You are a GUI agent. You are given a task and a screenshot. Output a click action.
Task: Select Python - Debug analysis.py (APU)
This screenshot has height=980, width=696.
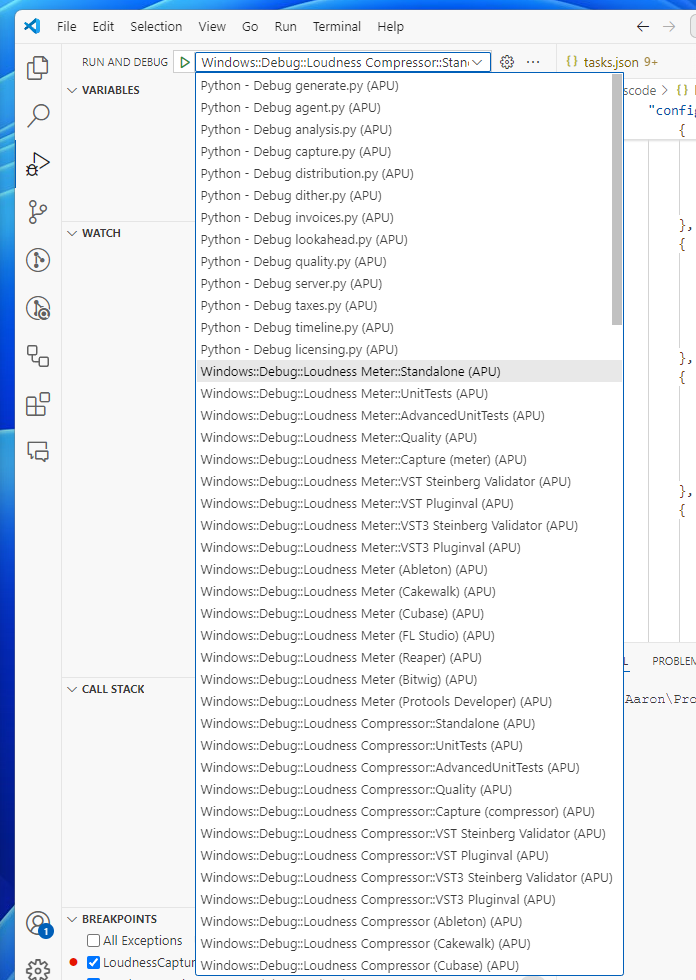409,129
